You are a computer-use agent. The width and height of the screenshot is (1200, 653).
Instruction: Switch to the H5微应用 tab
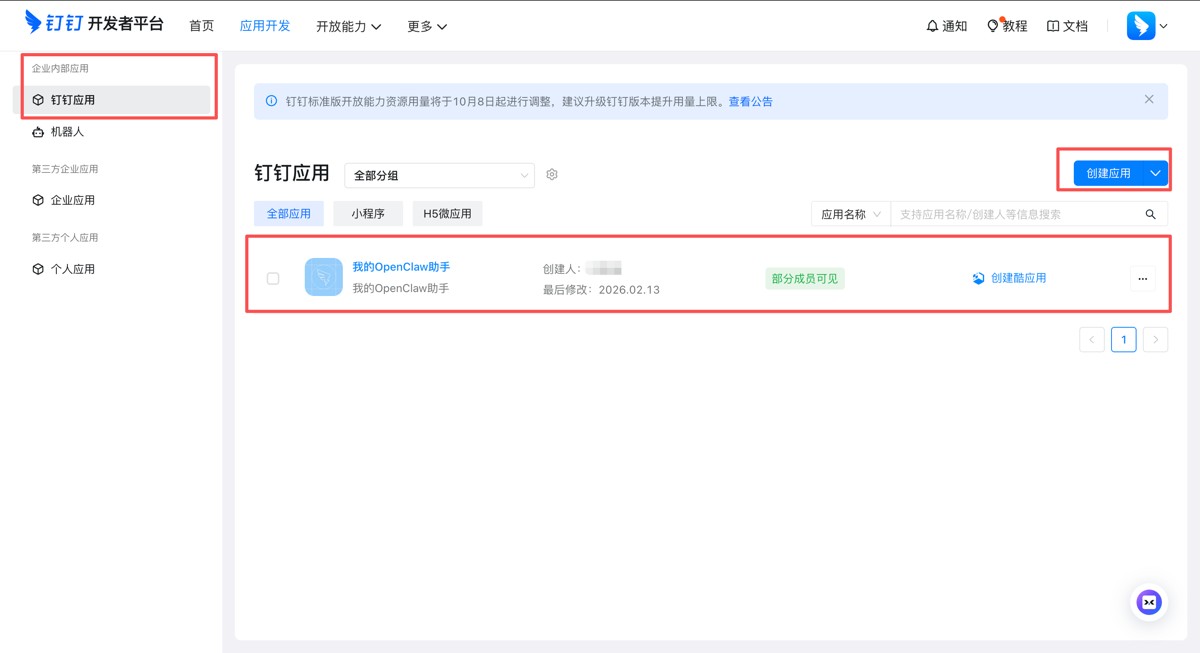[x=447, y=213]
